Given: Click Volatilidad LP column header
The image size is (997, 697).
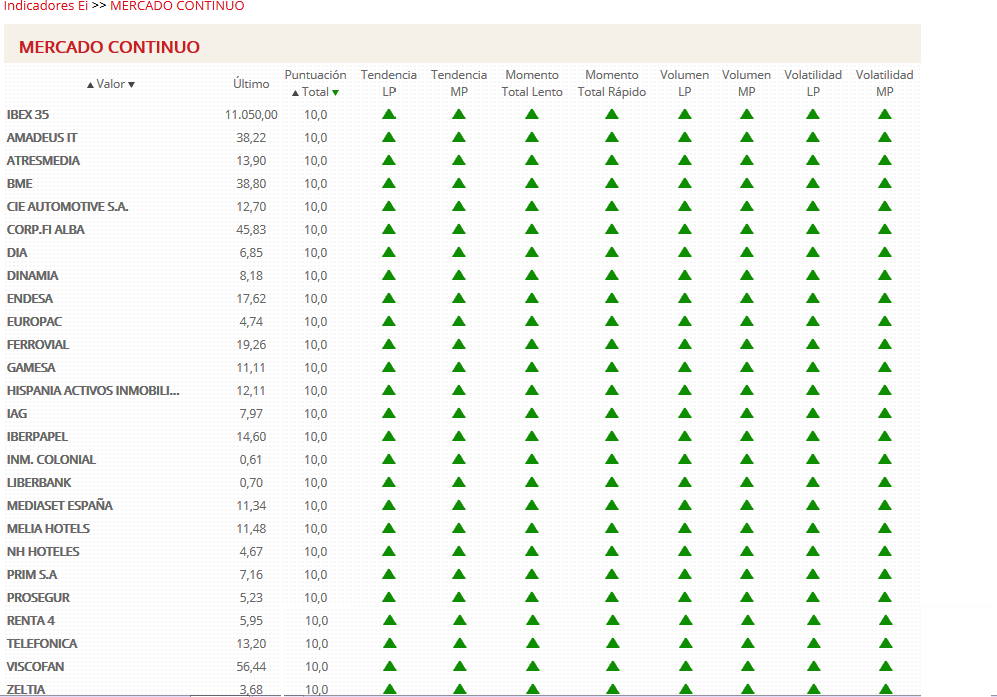Looking at the screenshot, I should coord(813,83).
